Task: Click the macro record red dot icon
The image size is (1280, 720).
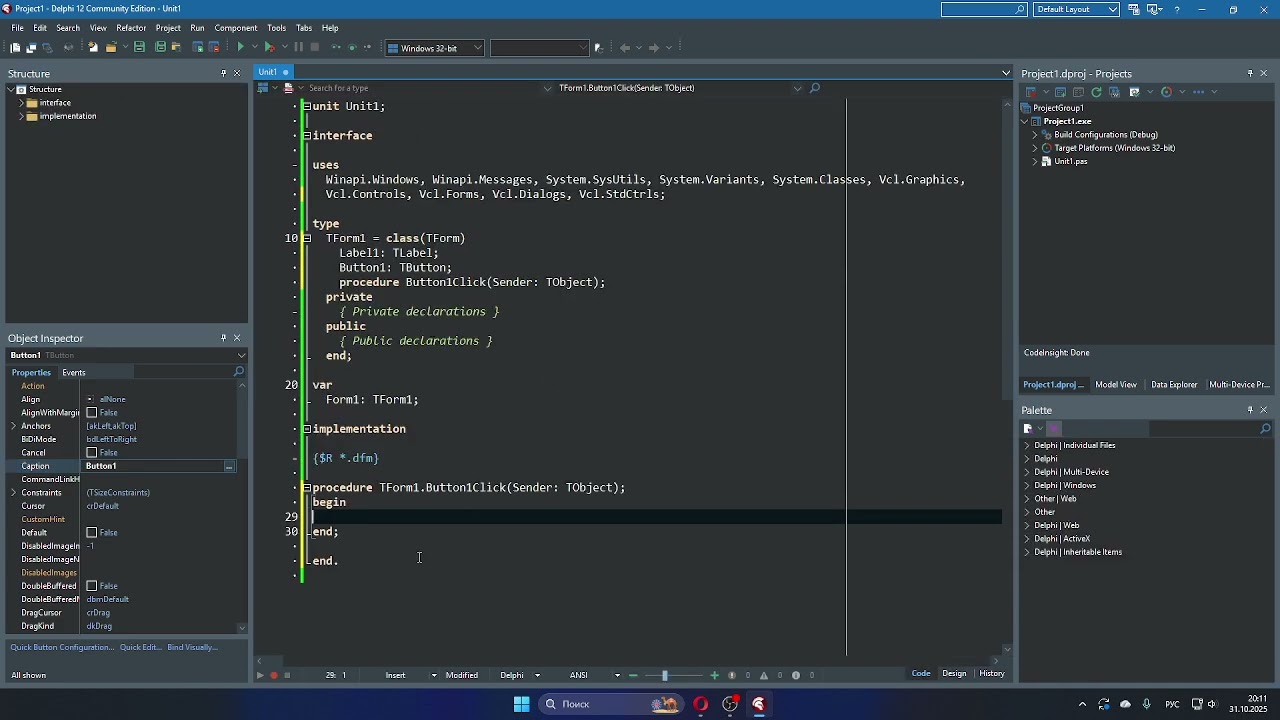Action: tap(274, 675)
